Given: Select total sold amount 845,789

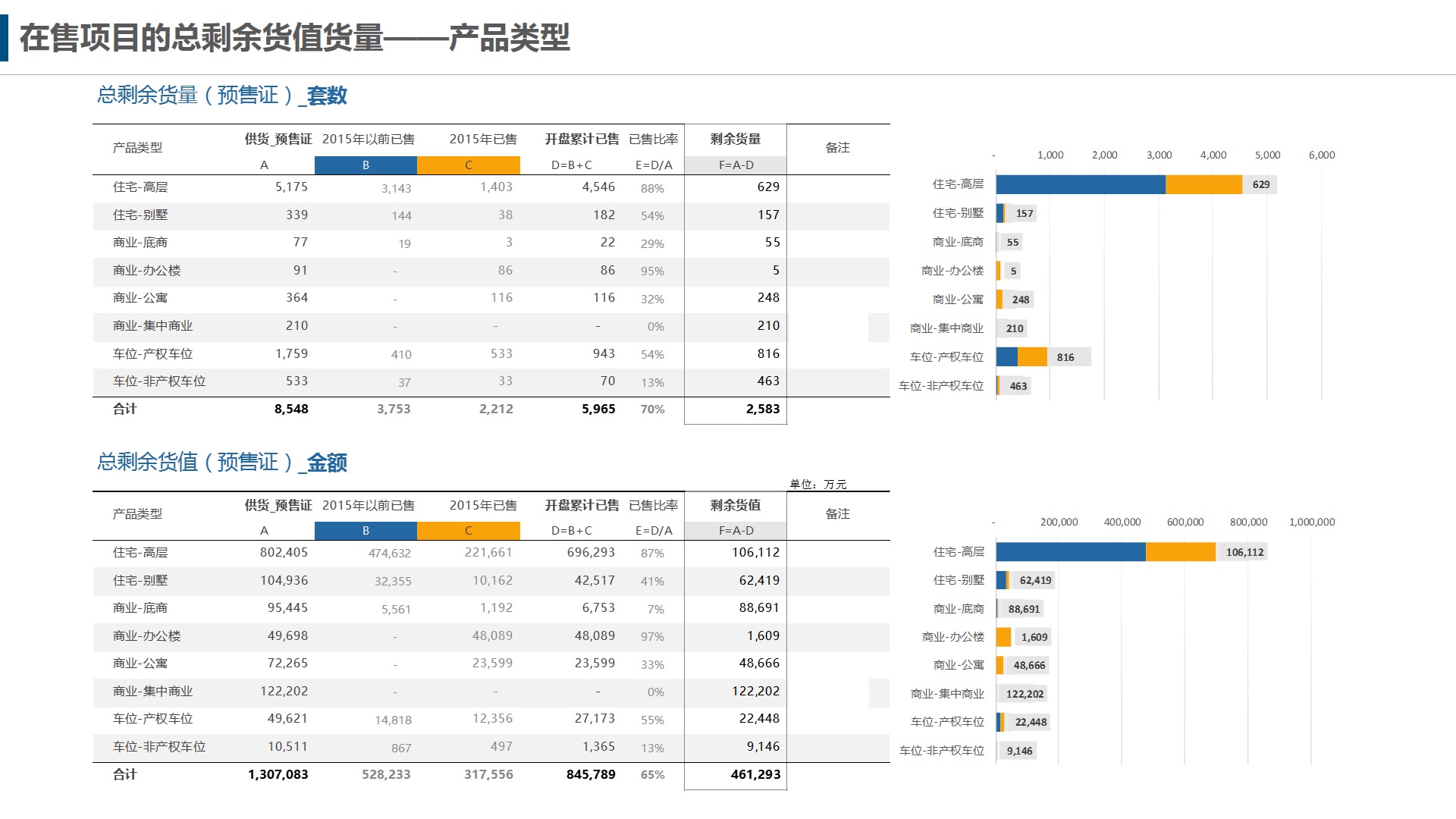Looking at the screenshot, I should [x=591, y=774].
